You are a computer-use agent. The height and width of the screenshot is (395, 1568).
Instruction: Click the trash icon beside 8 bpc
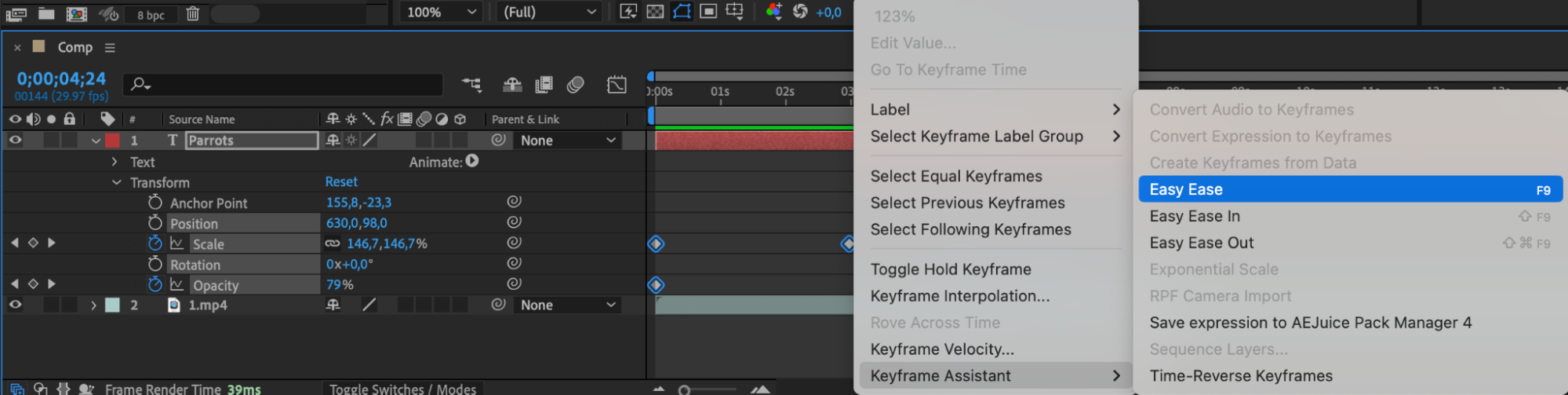coord(193,13)
